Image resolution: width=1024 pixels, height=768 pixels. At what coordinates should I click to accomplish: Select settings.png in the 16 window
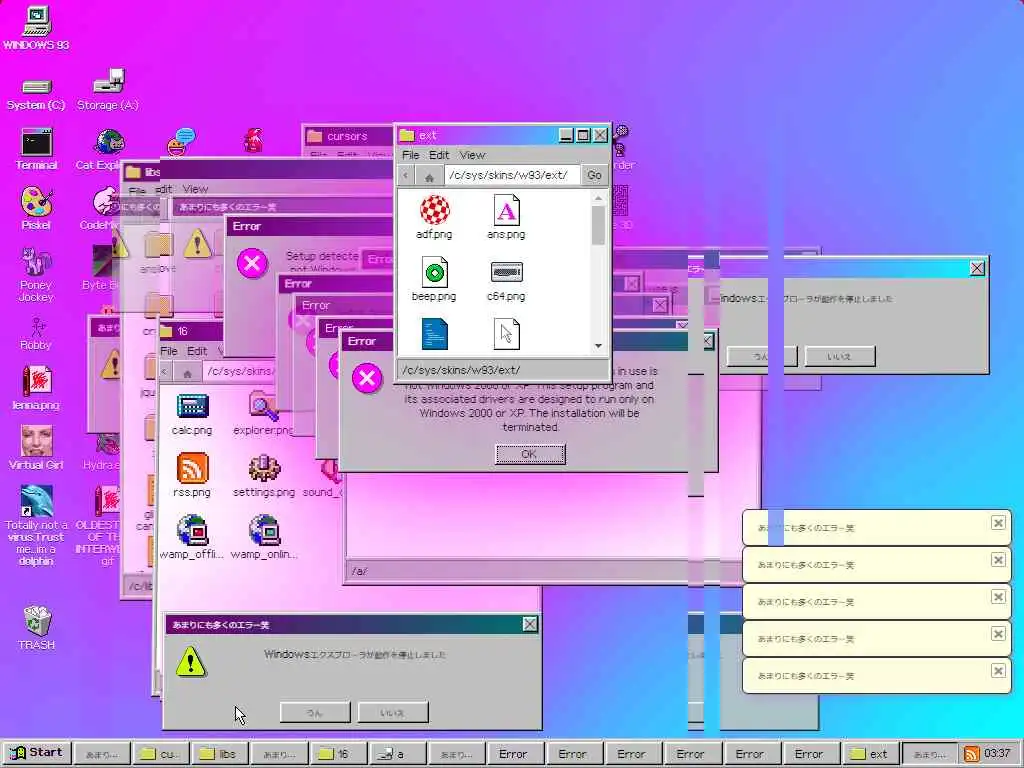click(x=264, y=475)
